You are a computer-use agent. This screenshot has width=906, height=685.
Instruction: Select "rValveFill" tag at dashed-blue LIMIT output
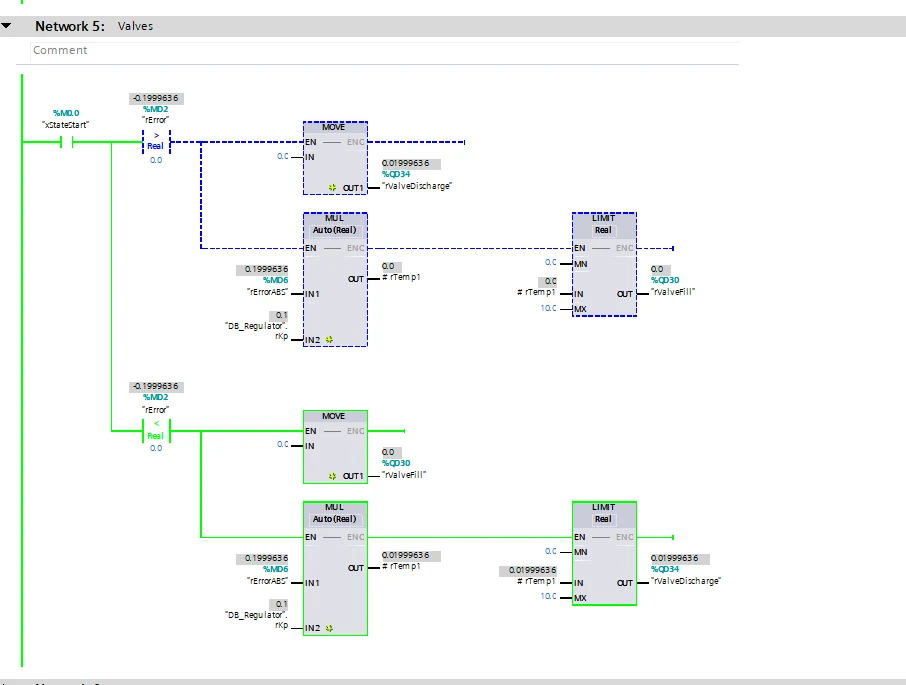(x=673, y=292)
